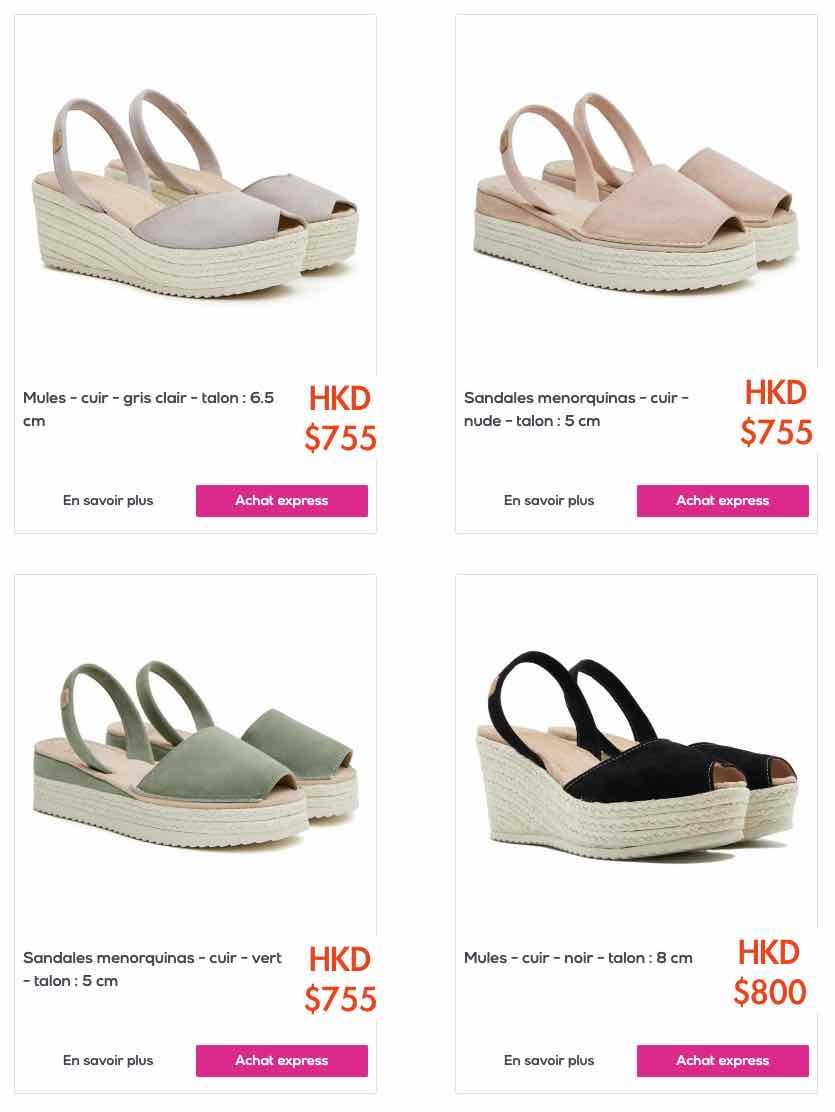835x1112 pixels.
Task: Click Achat express for green sandals
Action: pyautogui.click(x=282, y=1060)
